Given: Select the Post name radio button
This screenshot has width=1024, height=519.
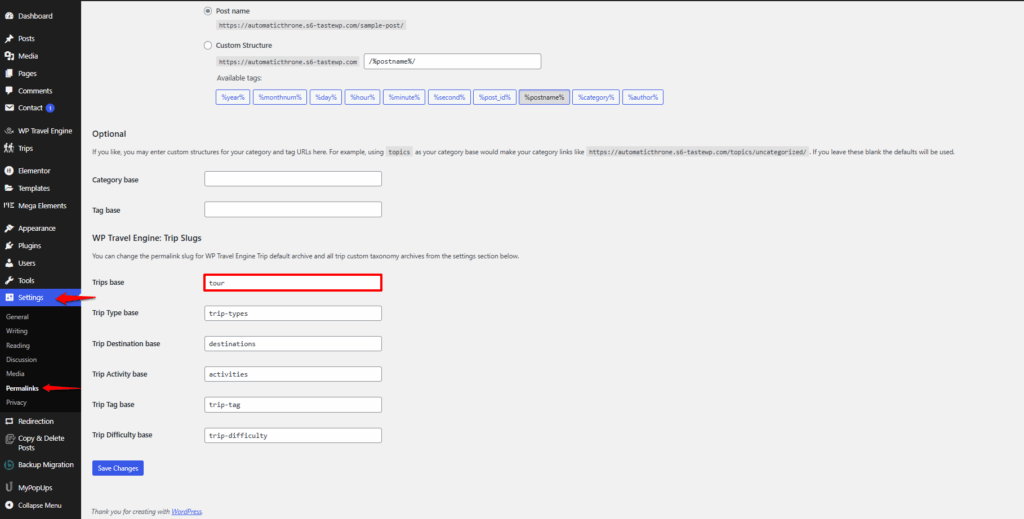Looking at the screenshot, I should [208, 11].
